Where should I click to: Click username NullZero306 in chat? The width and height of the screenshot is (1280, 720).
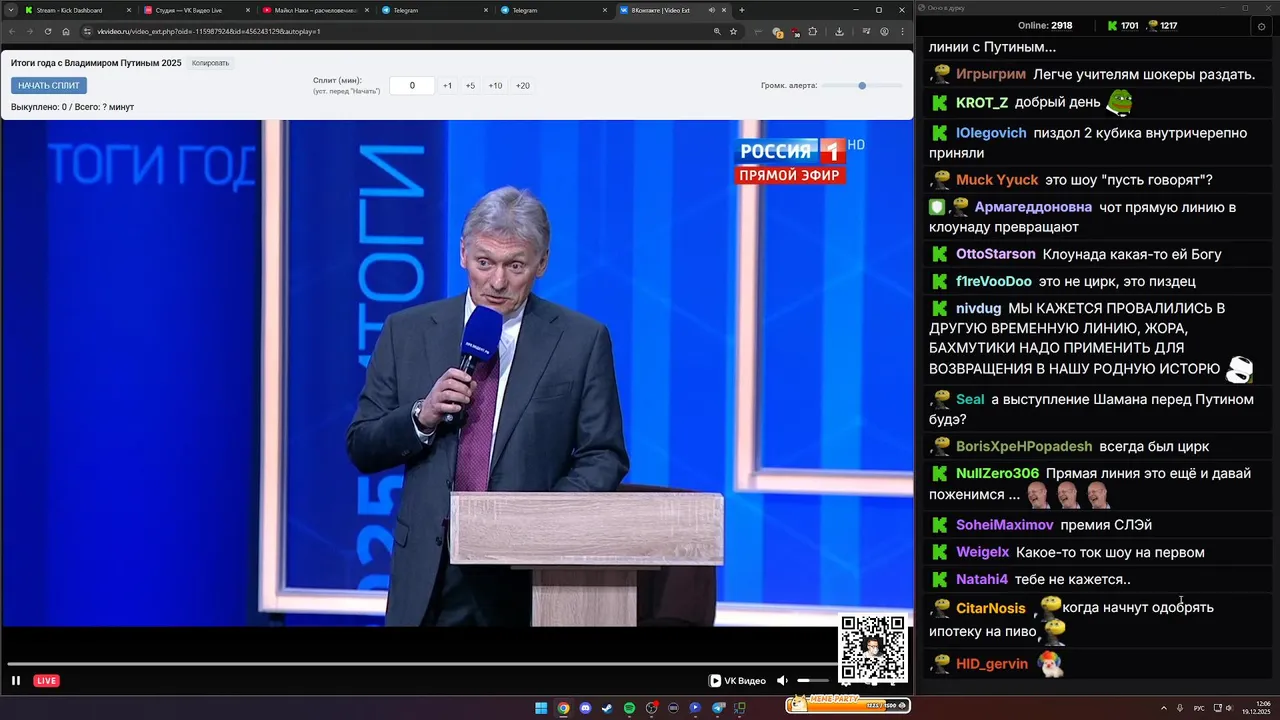click(x=997, y=473)
